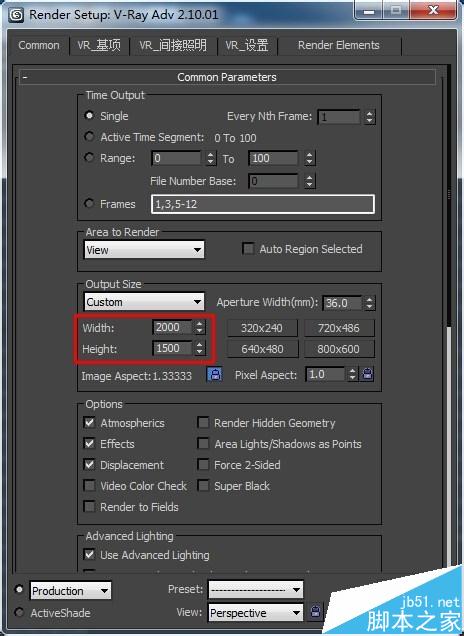Viewport: 464px width, 636px height.
Task: Click the Range start spinner arrows
Action: tap(211, 158)
